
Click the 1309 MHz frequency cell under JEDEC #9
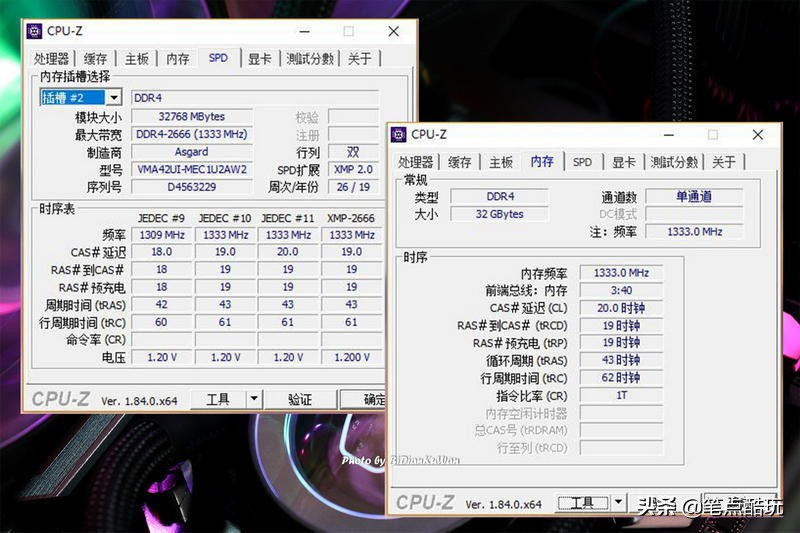(x=162, y=235)
